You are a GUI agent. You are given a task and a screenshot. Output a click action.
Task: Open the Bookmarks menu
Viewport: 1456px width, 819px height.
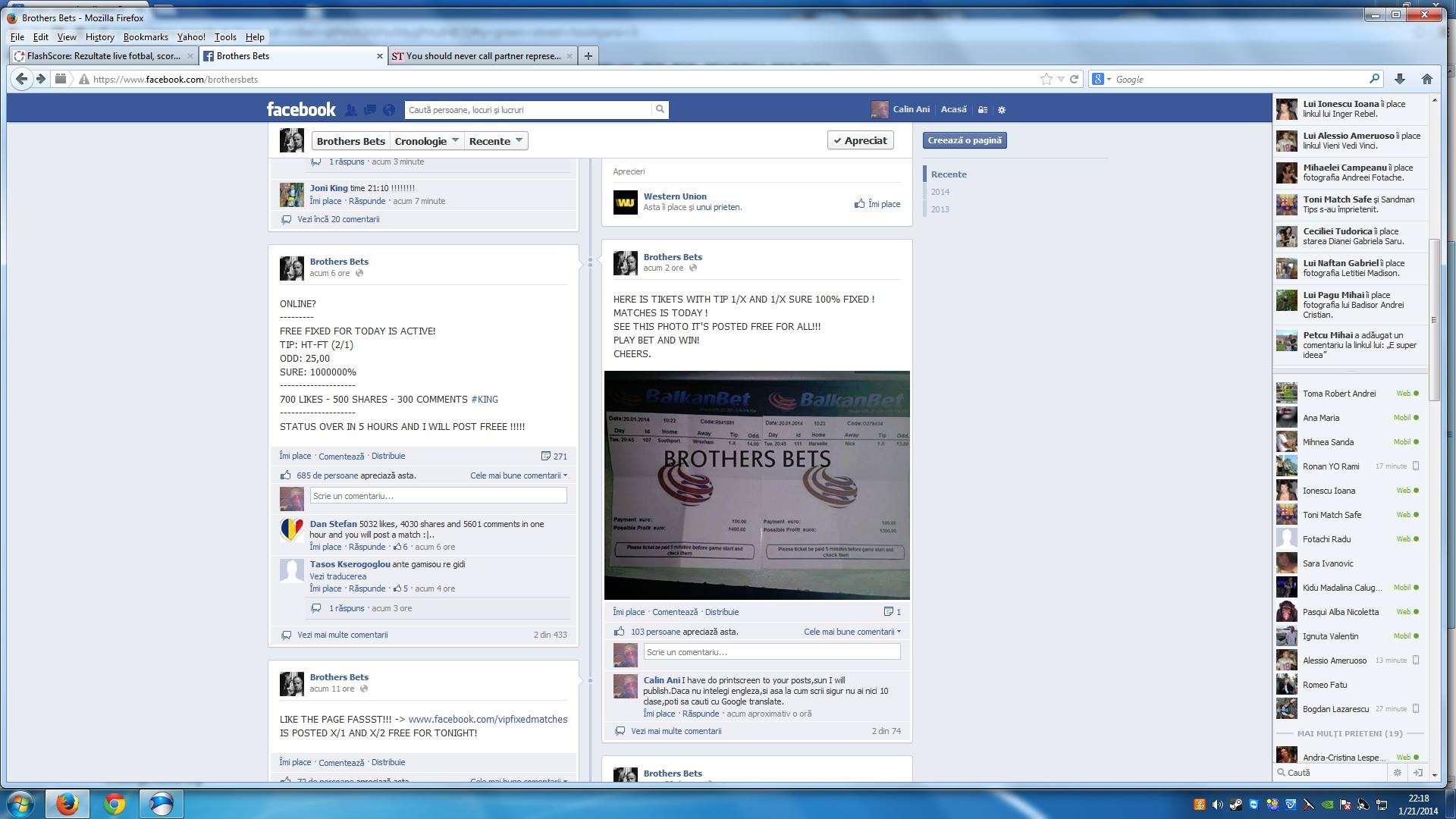146,36
